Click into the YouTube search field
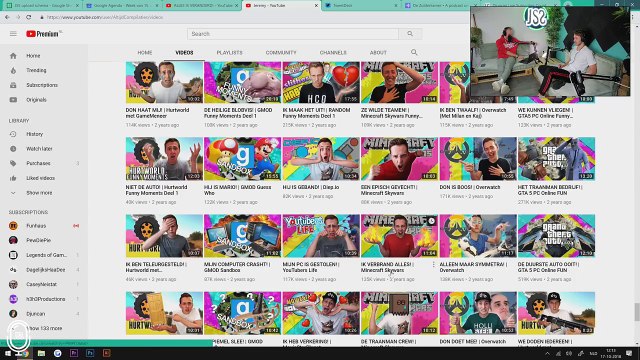This screenshot has height=360, width=640. [293, 34]
